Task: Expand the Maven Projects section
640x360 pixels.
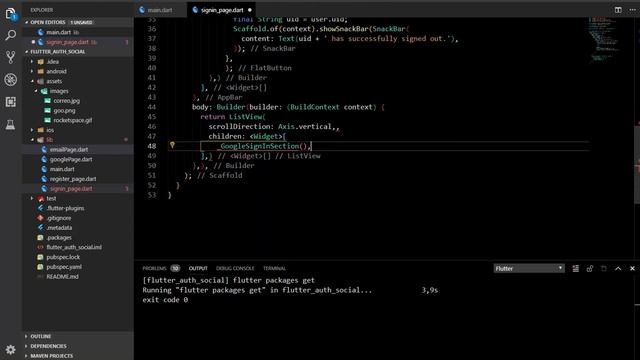Action: click(78, 356)
